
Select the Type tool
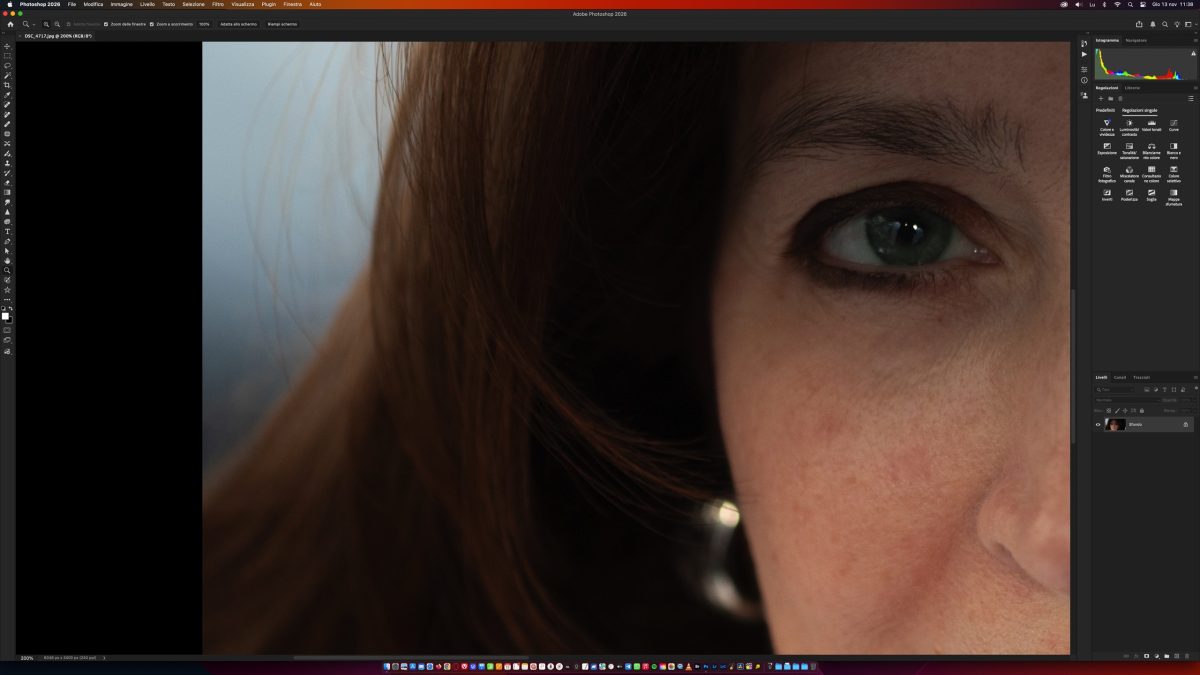coord(7,231)
